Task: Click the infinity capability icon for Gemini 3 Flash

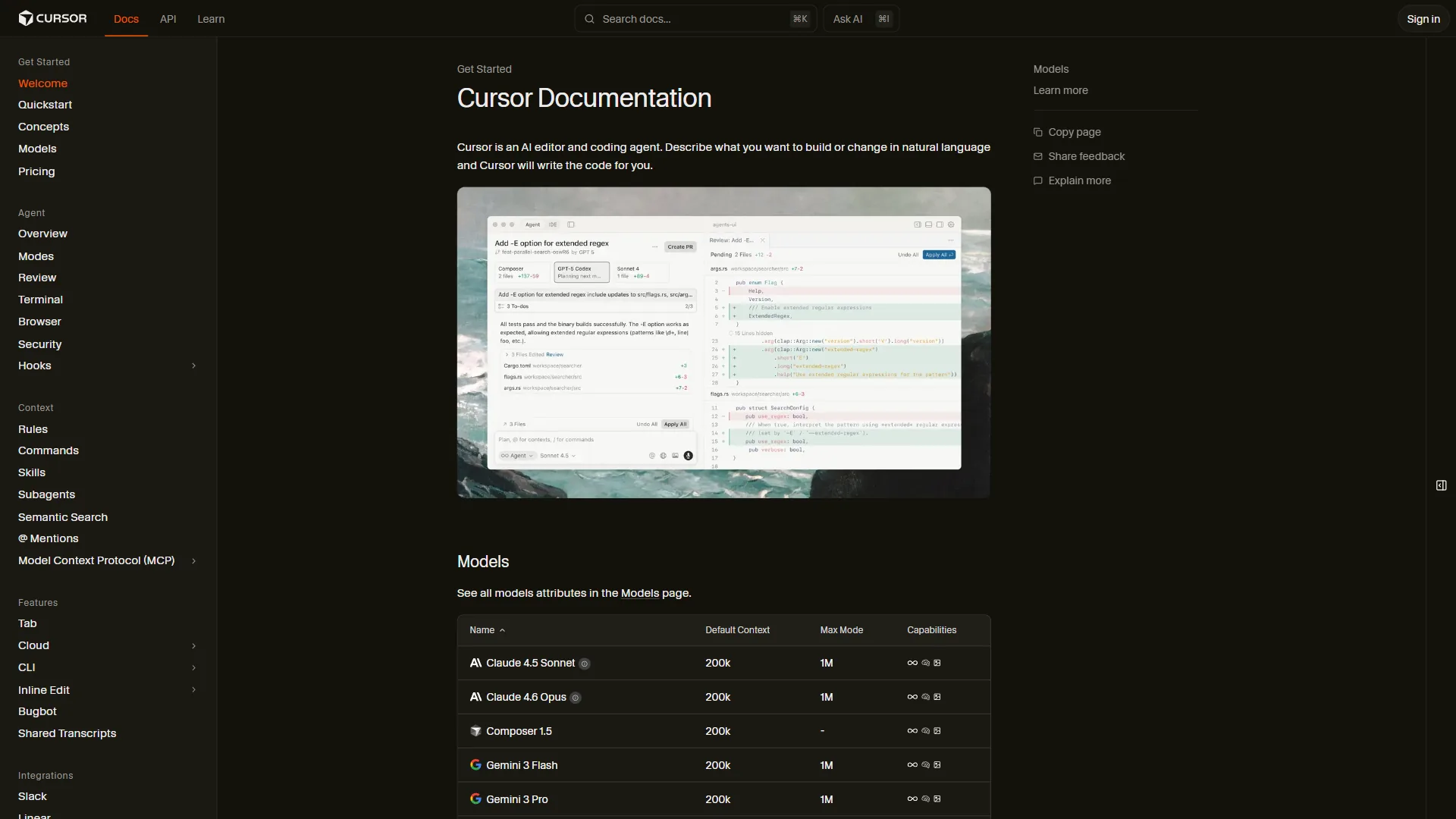Action: pyautogui.click(x=912, y=765)
